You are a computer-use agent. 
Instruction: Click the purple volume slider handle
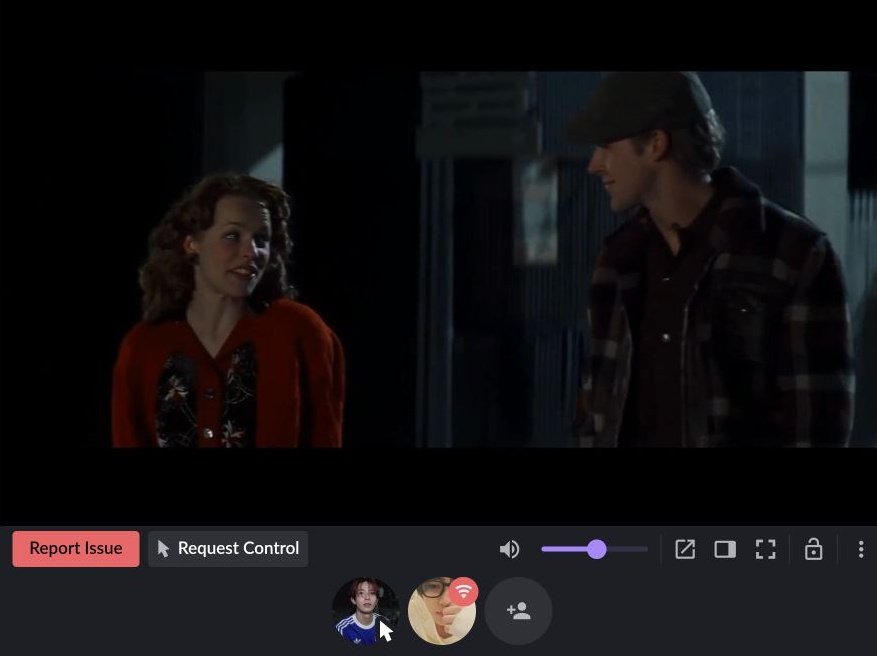click(x=596, y=548)
